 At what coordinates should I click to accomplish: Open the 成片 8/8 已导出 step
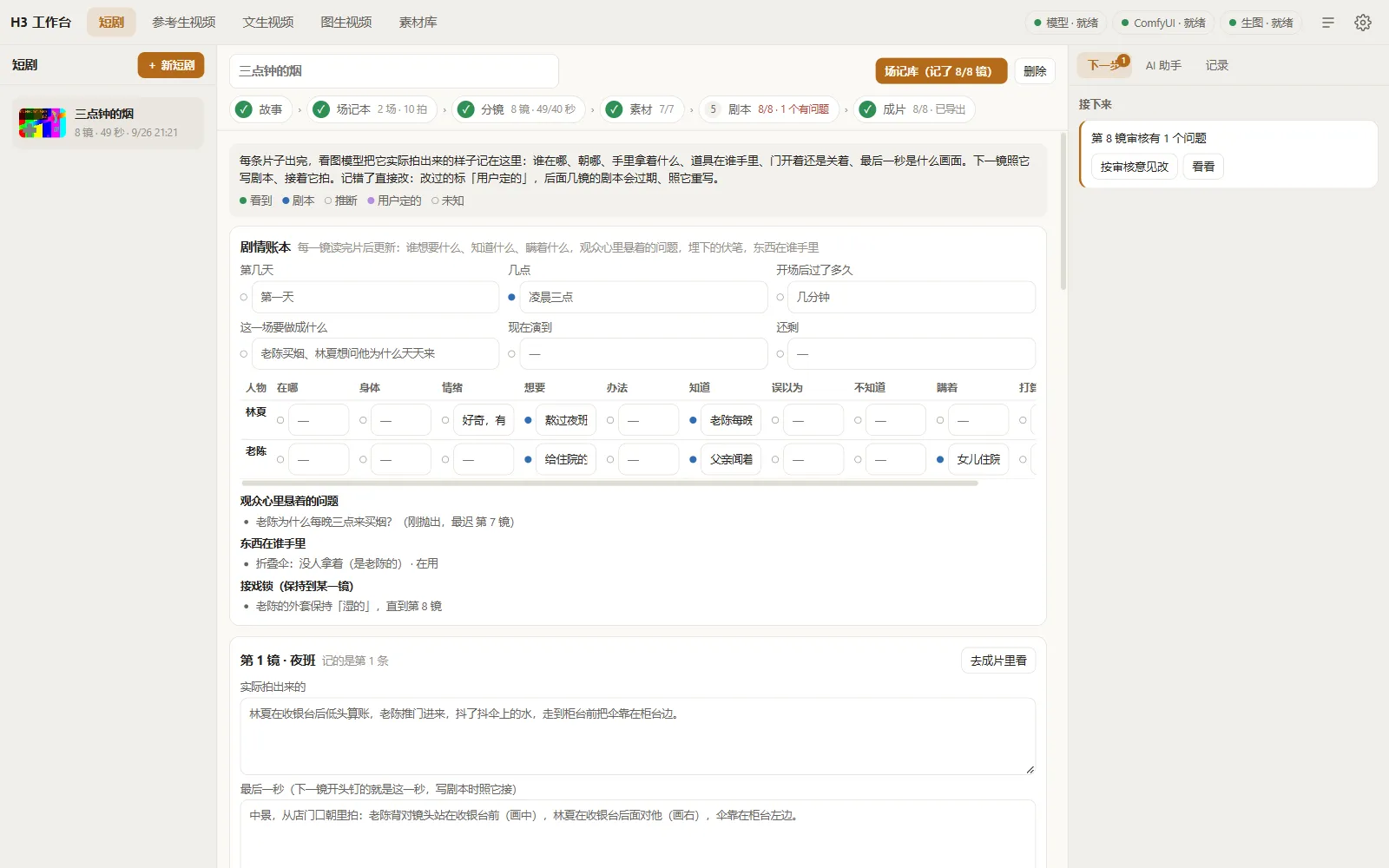click(x=914, y=109)
